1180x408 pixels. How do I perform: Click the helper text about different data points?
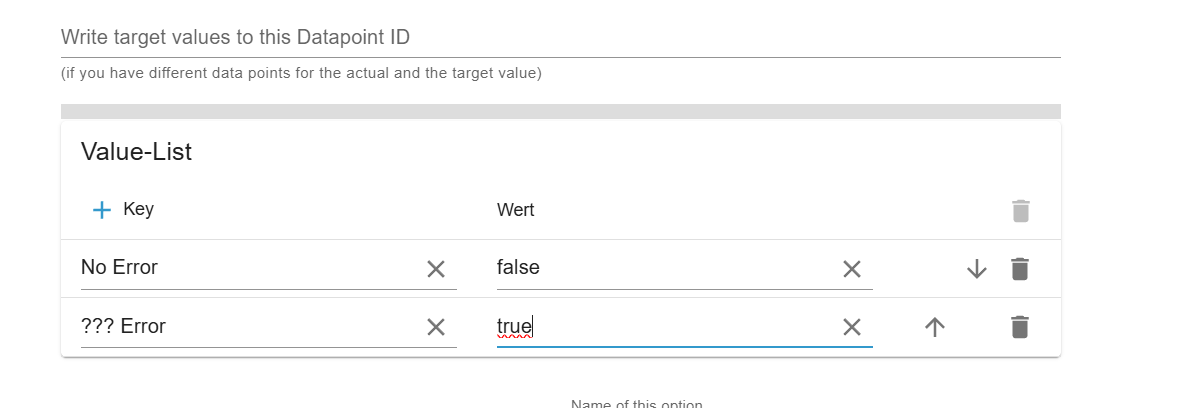pyautogui.click(x=301, y=73)
